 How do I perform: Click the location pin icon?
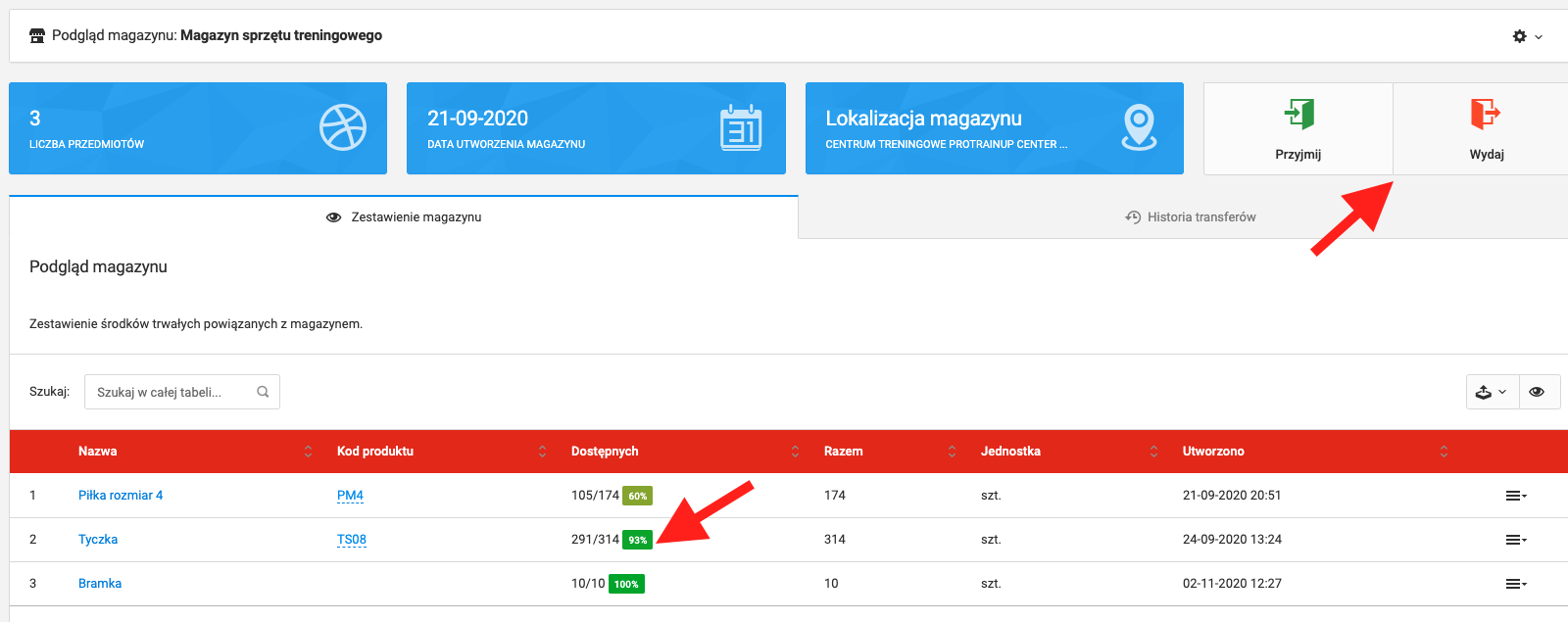click(1139, 127)
